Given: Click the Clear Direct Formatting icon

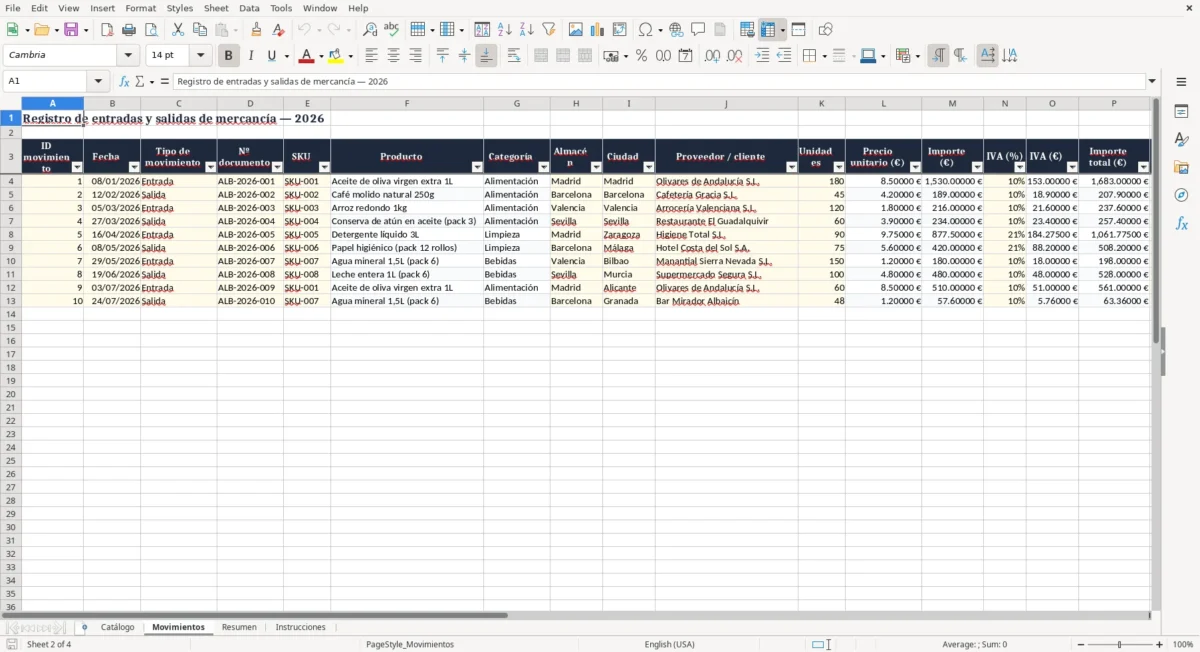Looking at the screenshot, I should tap(279, 29).
